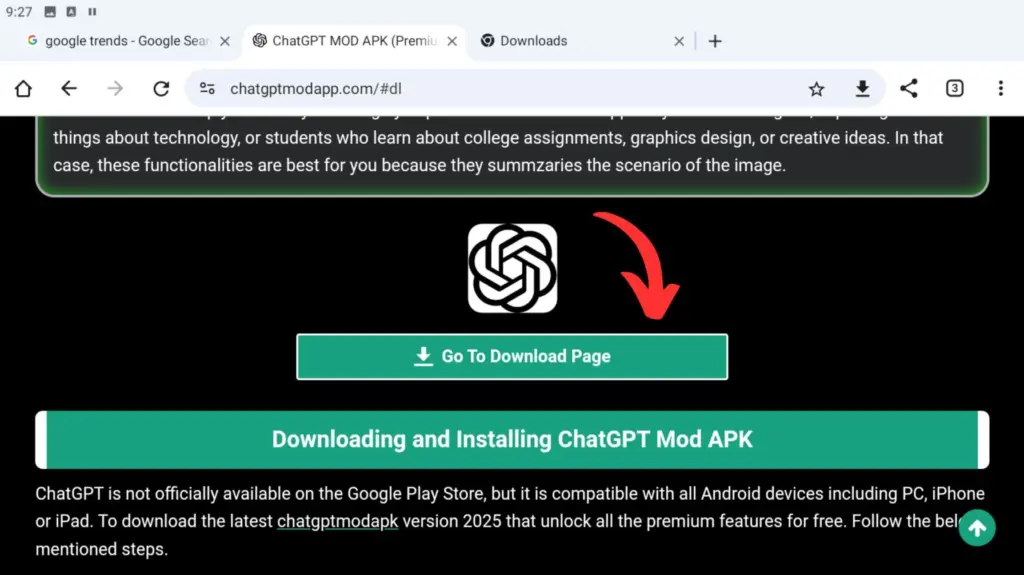Screen dimensions: 1024x575
Task: Bookmark this page with the star
Action: click(x=816, y=89)
